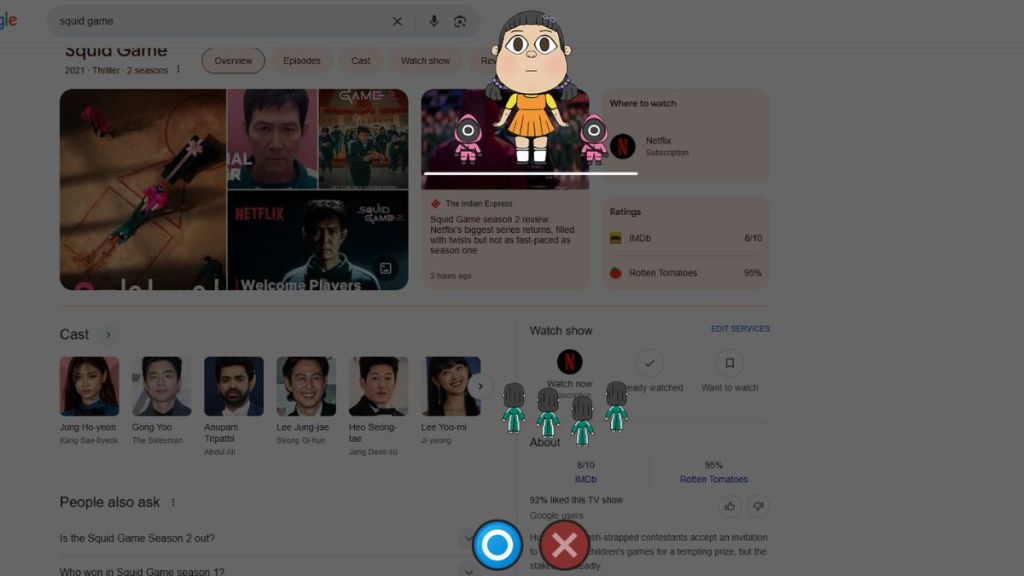The height and width of the screenshot is (576, 1024).
Task: Open the Watch show tab
Action: (x=425, y=61)
